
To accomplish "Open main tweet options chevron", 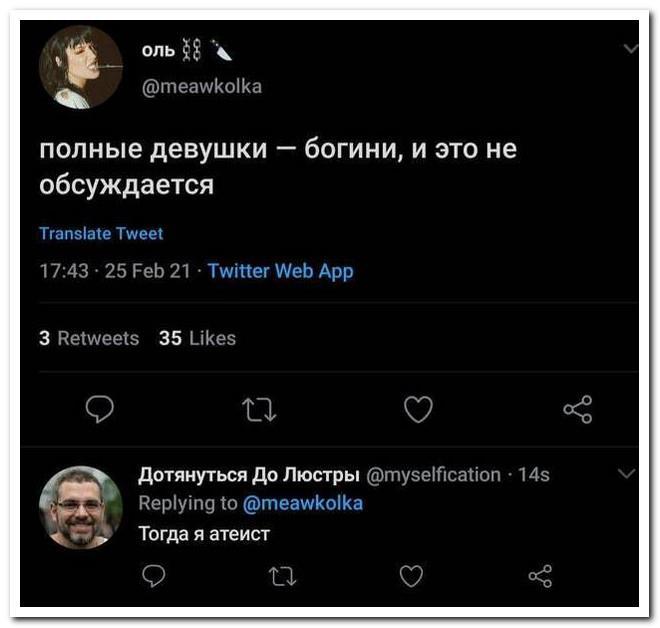I will tap(630, 48).
